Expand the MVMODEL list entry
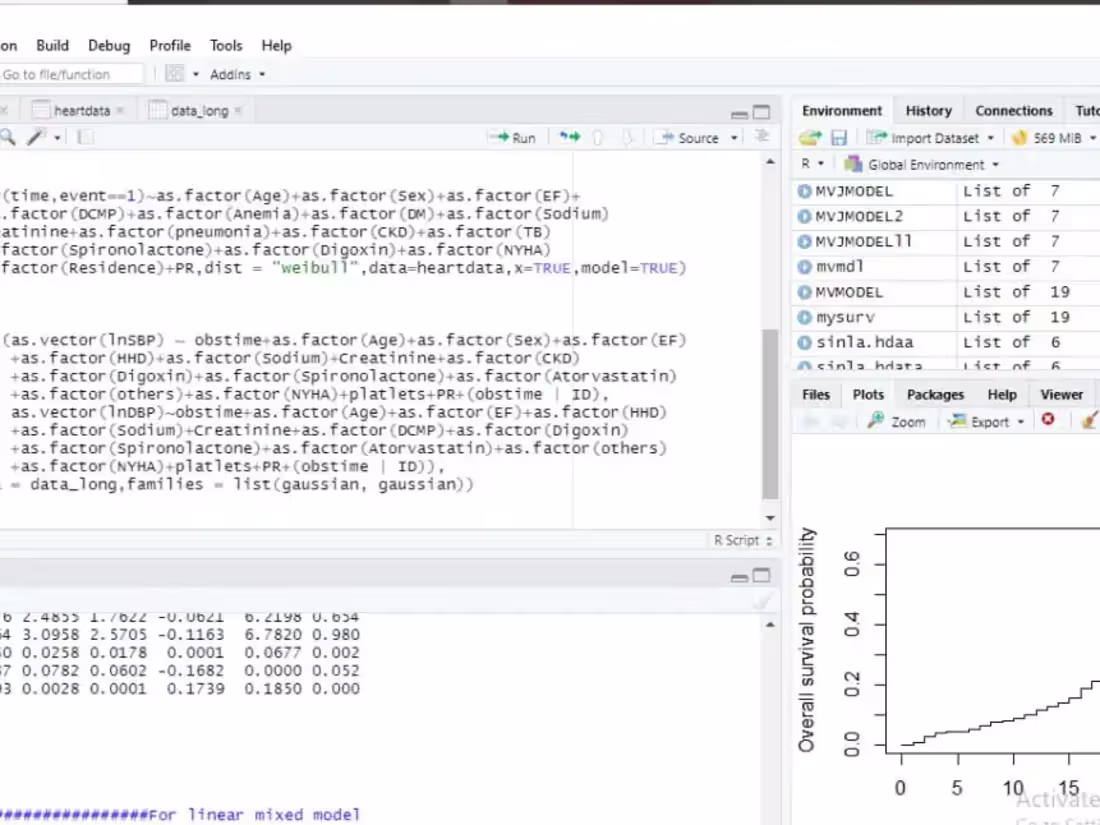 click(x=805, y=292)
